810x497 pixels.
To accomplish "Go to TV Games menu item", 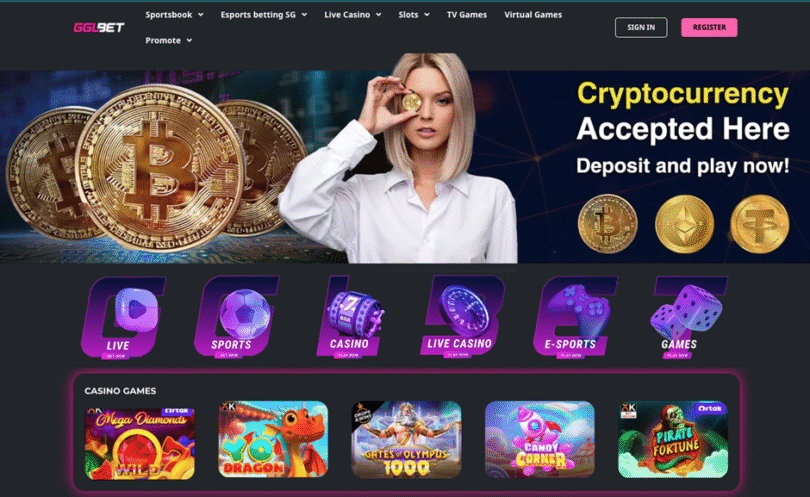I will pyautogui.click(x=466, y=14).
